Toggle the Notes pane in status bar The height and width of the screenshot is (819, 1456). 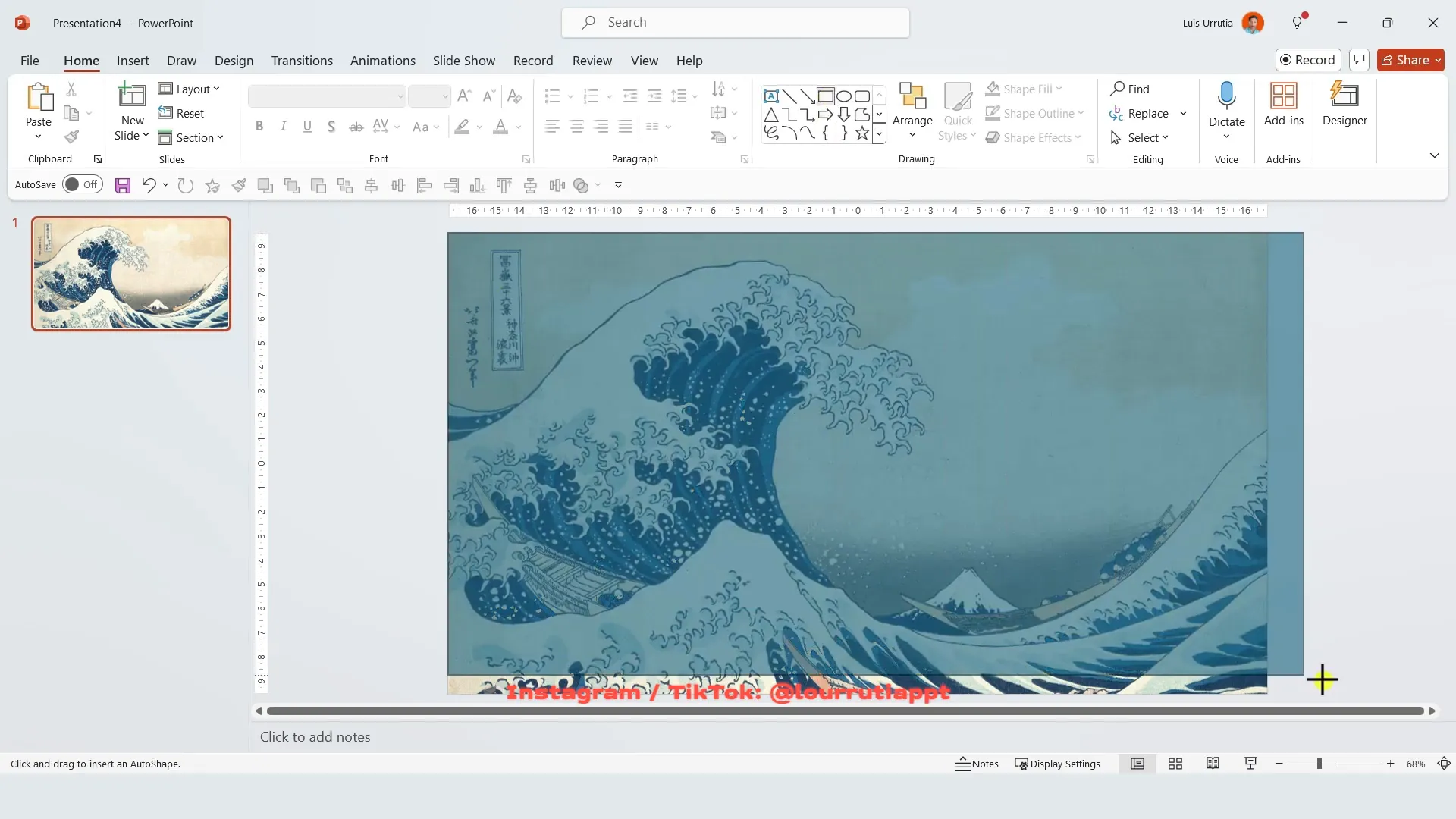click(x=977, y=764)
